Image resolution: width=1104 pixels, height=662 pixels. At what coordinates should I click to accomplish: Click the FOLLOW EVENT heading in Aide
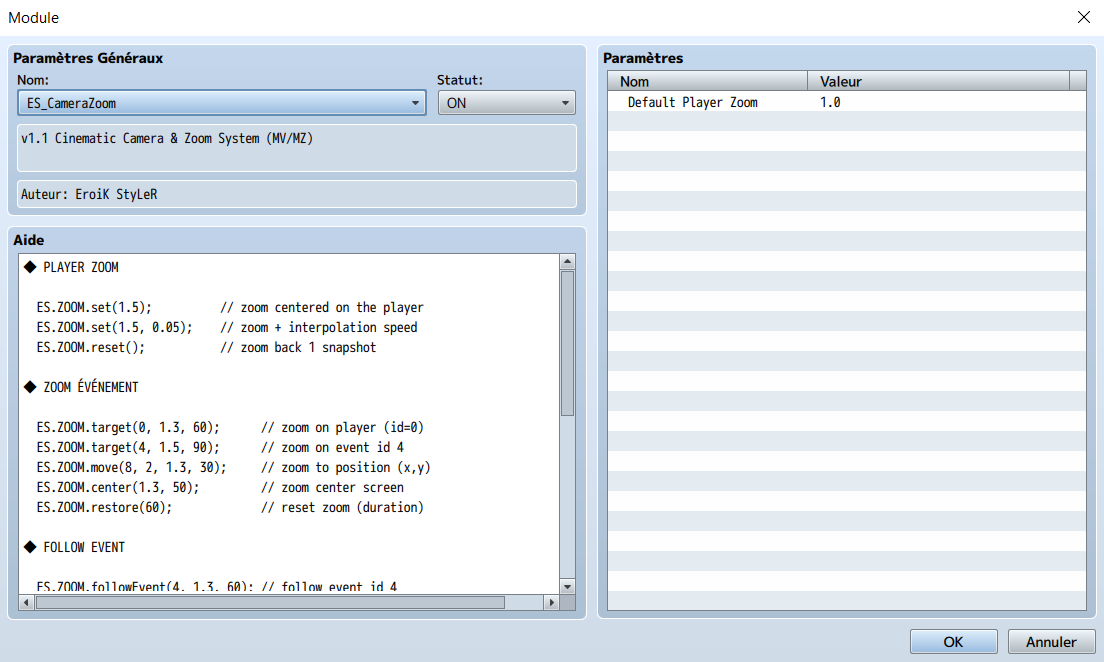(x=84, y=547)
